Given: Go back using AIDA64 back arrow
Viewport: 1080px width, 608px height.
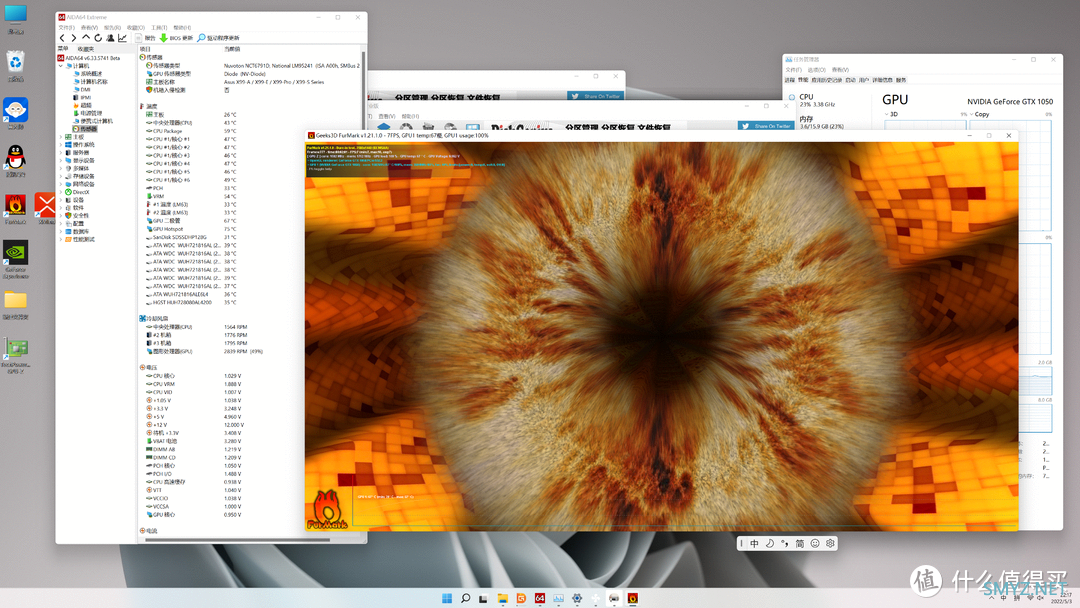Looking at the screenshot, I should click(x=63, y=38).
